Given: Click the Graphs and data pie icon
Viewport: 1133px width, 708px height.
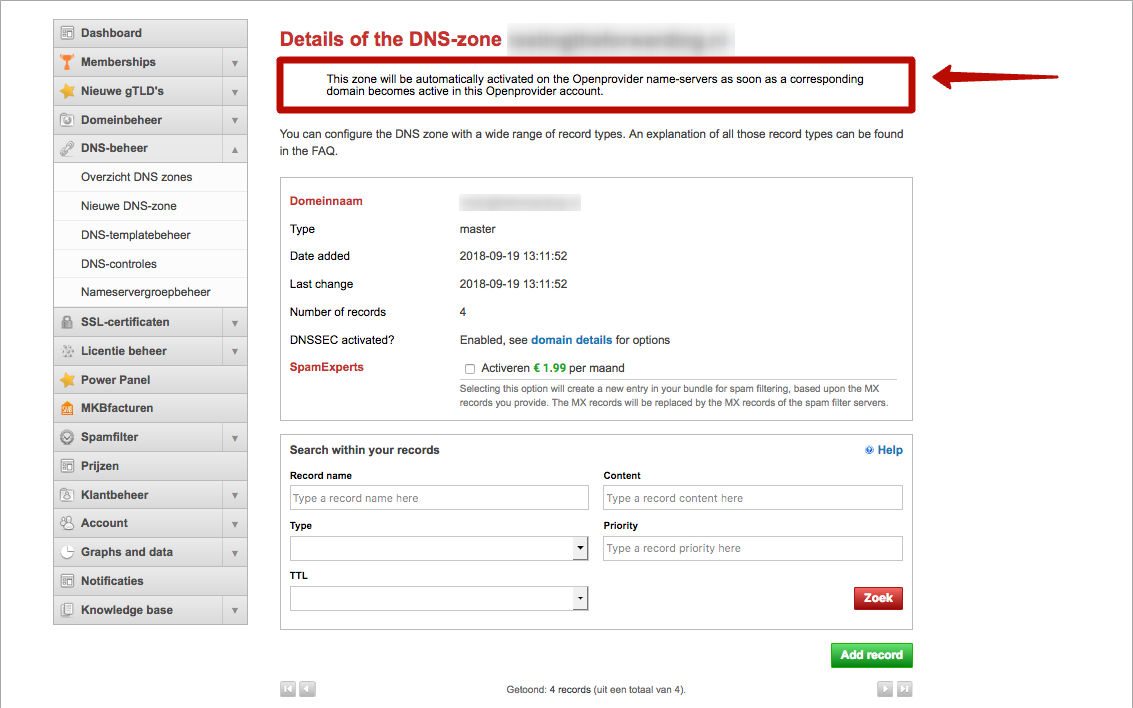Looking at the screenshot, I should point(67,552).
